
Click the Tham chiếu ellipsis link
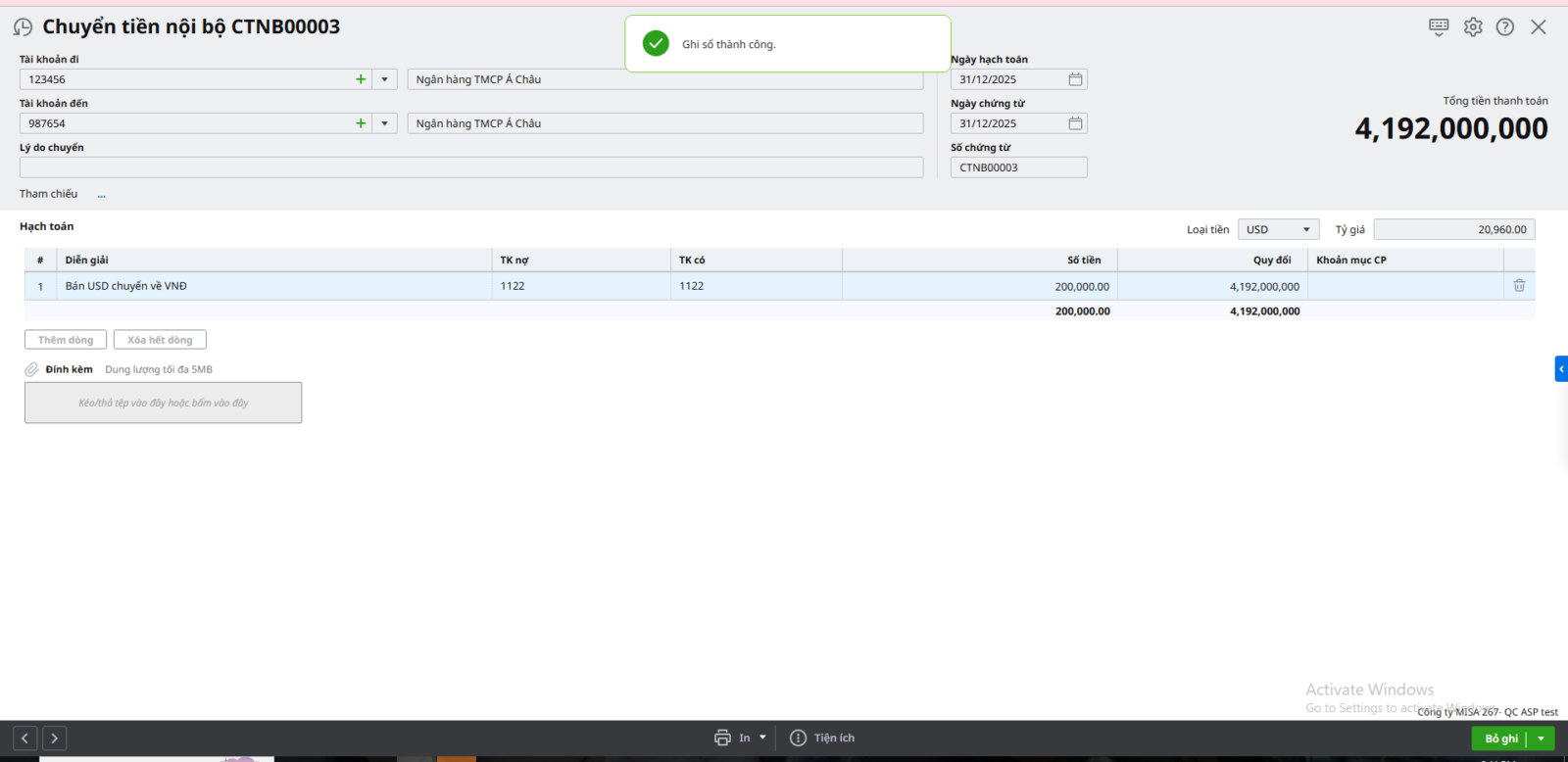click(101, 195)
